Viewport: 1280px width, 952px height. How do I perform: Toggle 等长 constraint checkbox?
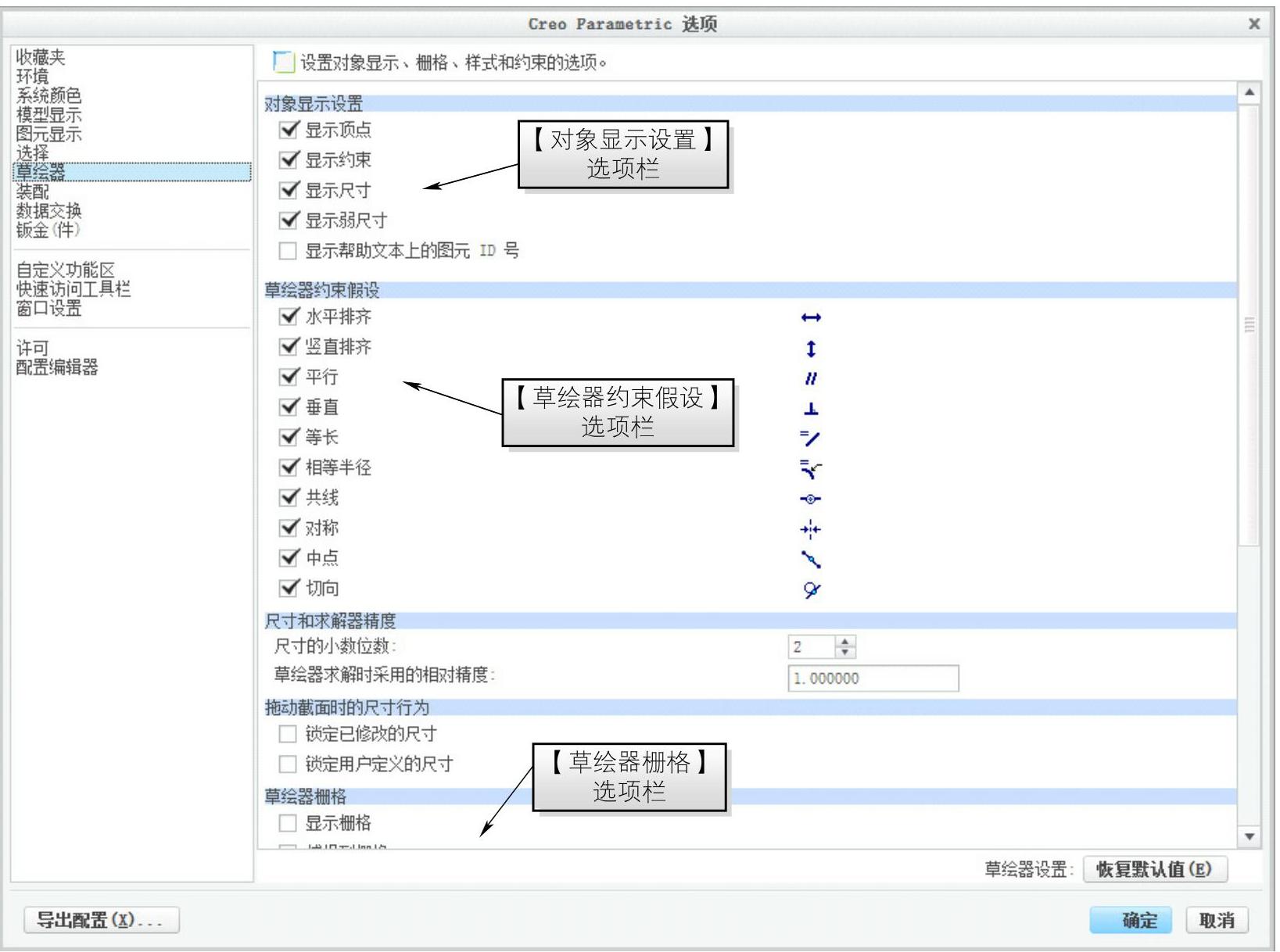click(289, 437)
